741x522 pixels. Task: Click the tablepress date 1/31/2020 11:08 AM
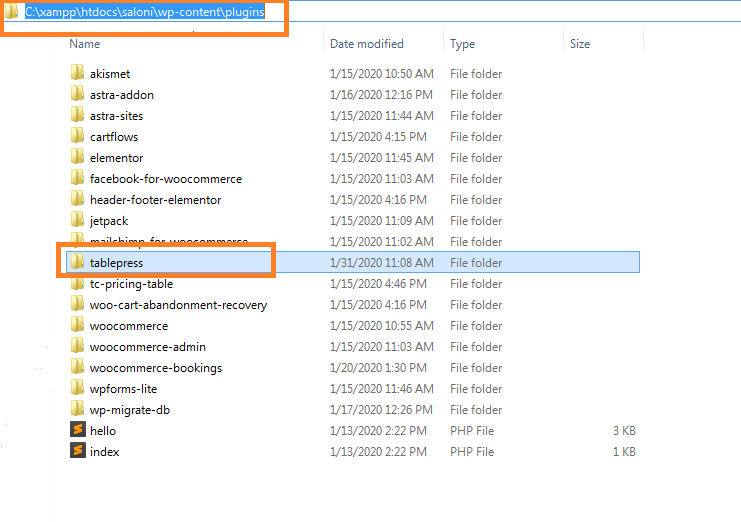381,263
